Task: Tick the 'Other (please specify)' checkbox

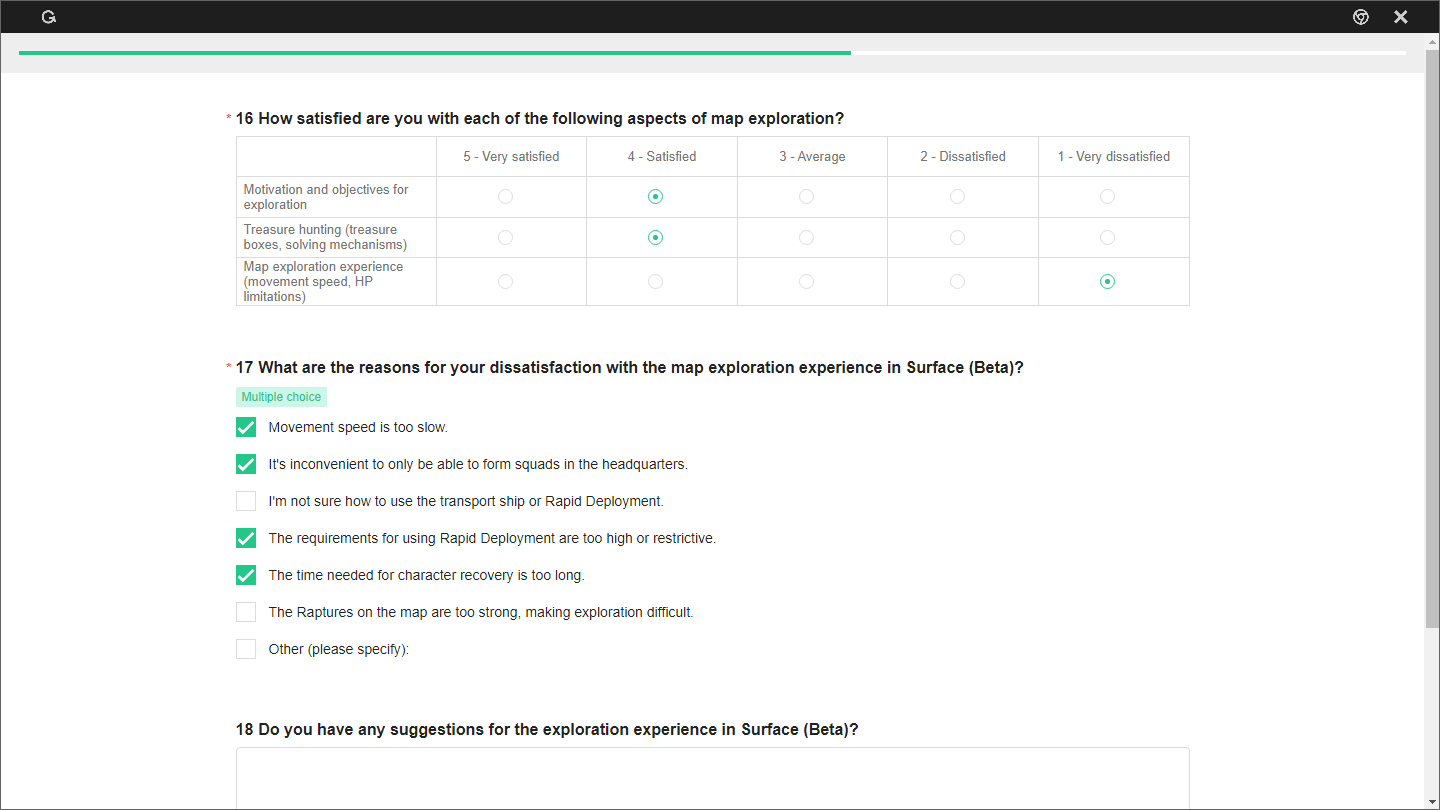Action: pyautogui.click(x=246, y=649)
